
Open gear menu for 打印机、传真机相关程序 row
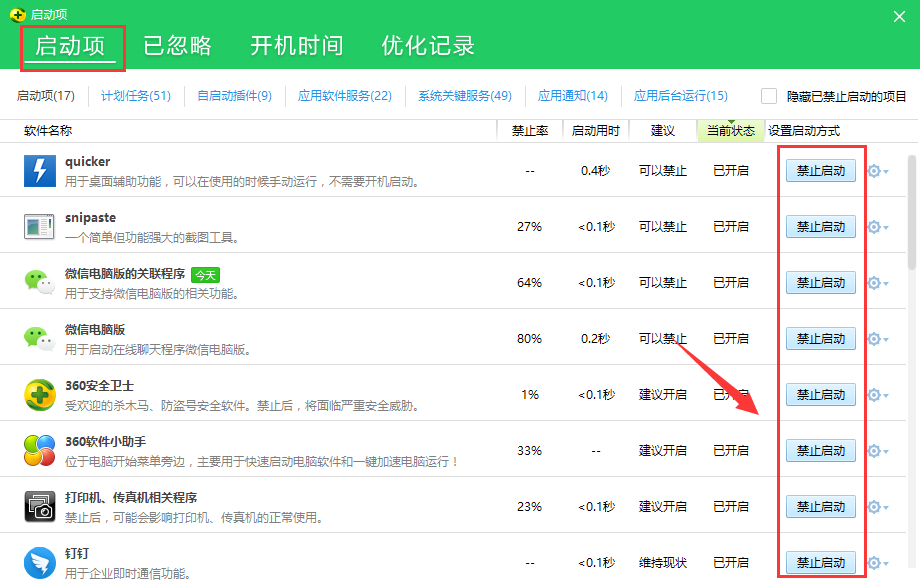(877, 507)
